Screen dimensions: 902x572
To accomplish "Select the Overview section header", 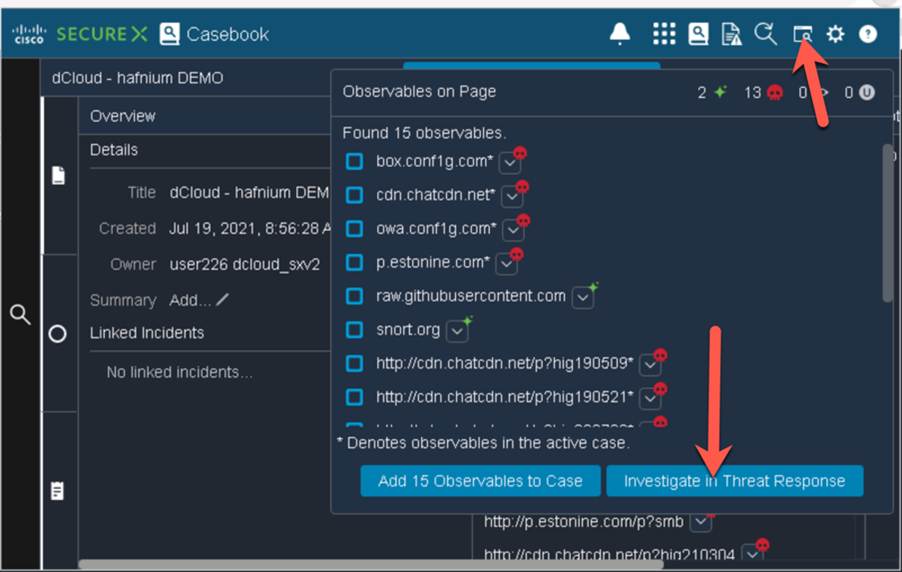I will (x=123, y=116).
